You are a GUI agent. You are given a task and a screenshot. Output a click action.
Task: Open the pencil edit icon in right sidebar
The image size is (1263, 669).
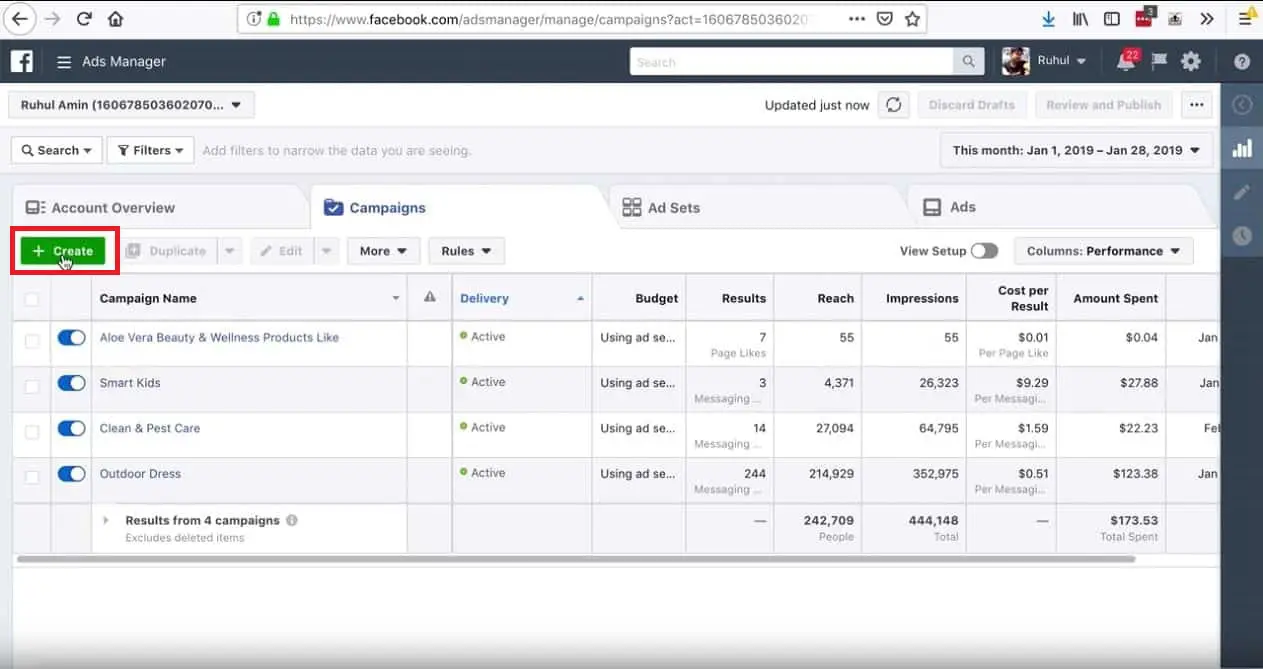pos(1242,192)
